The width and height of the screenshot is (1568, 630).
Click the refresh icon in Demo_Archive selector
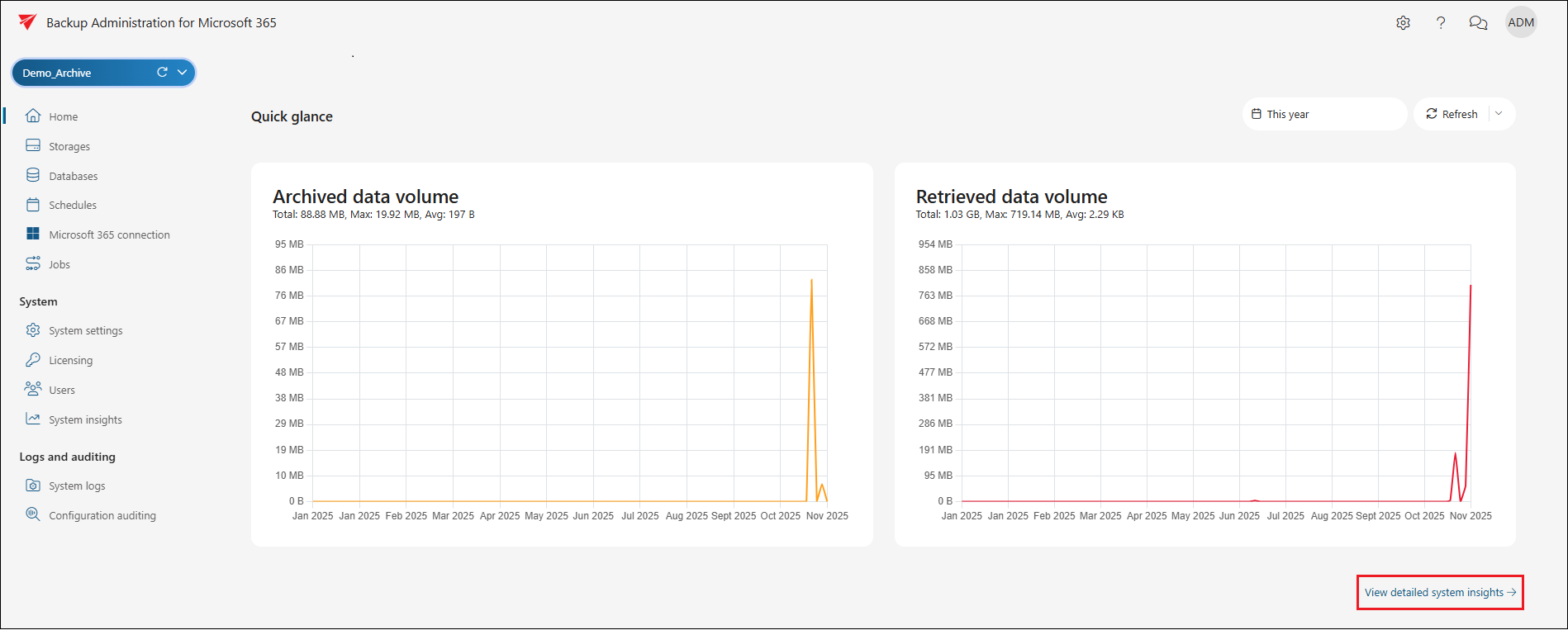(x=162, y=73)
